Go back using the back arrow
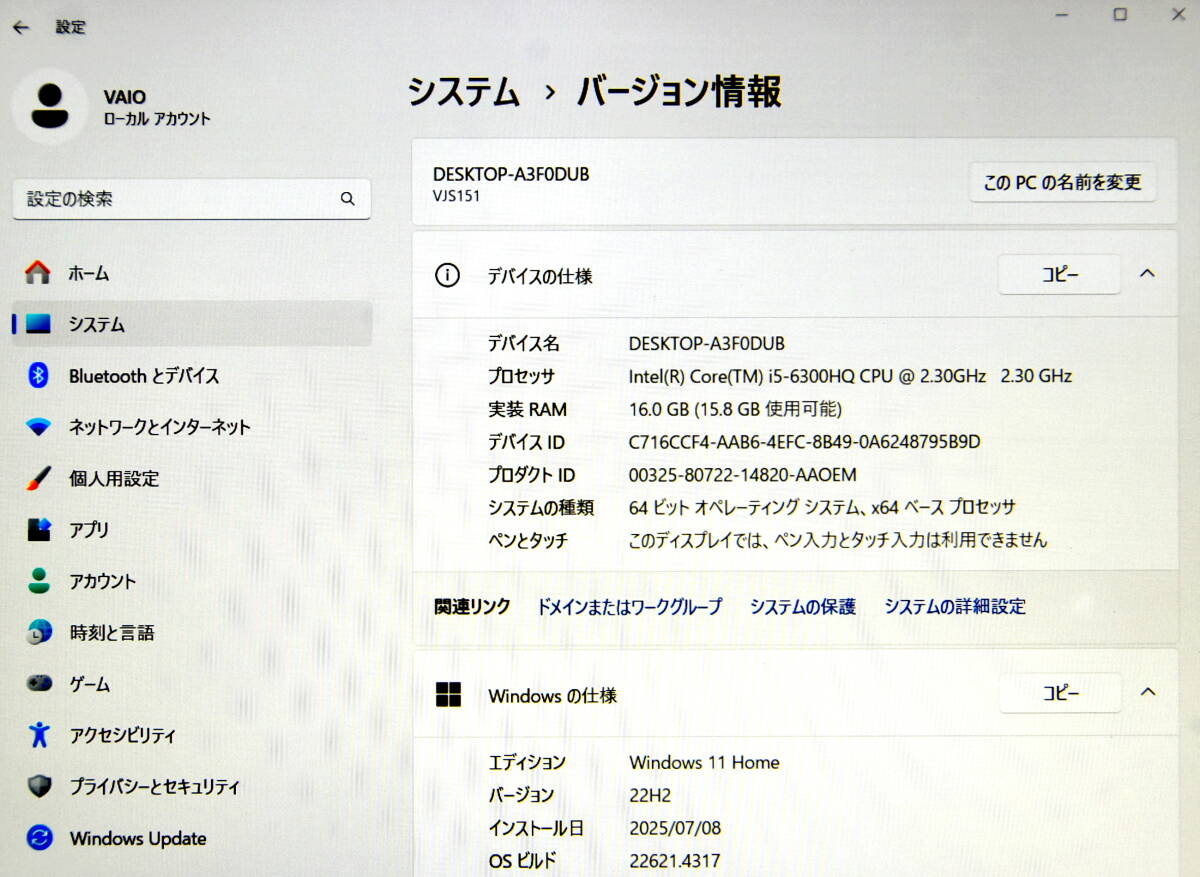1200x877 pixels. pyautogui.click(x=21, y=28)
